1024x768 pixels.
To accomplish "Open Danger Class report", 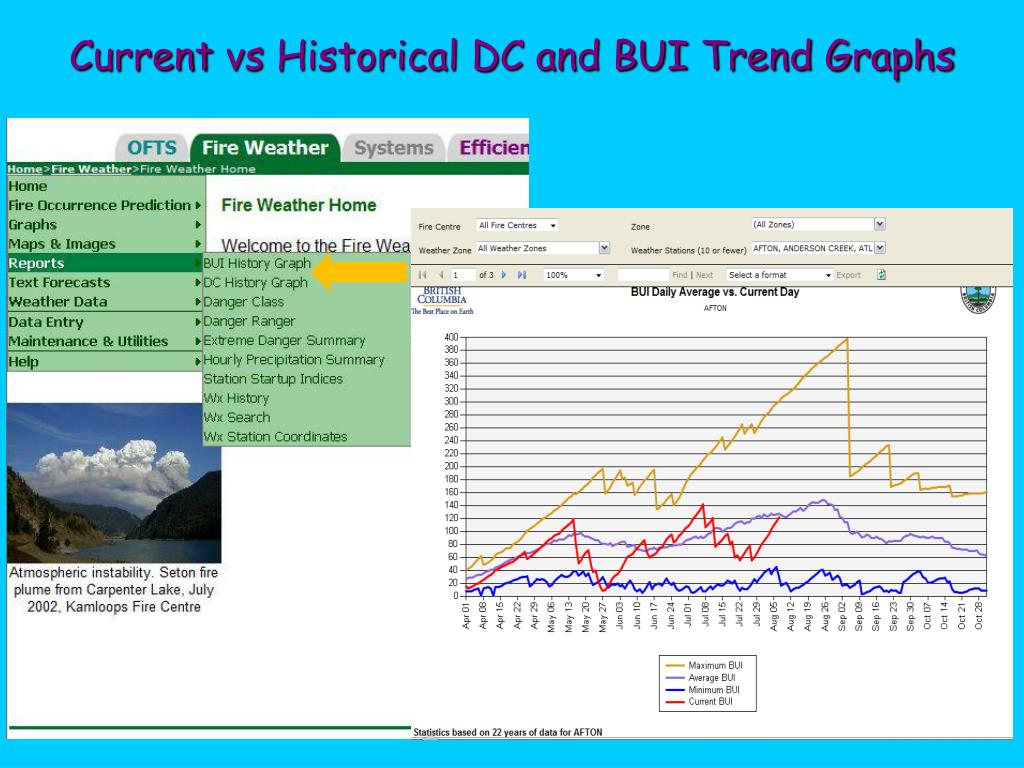I will click(244, 302).
